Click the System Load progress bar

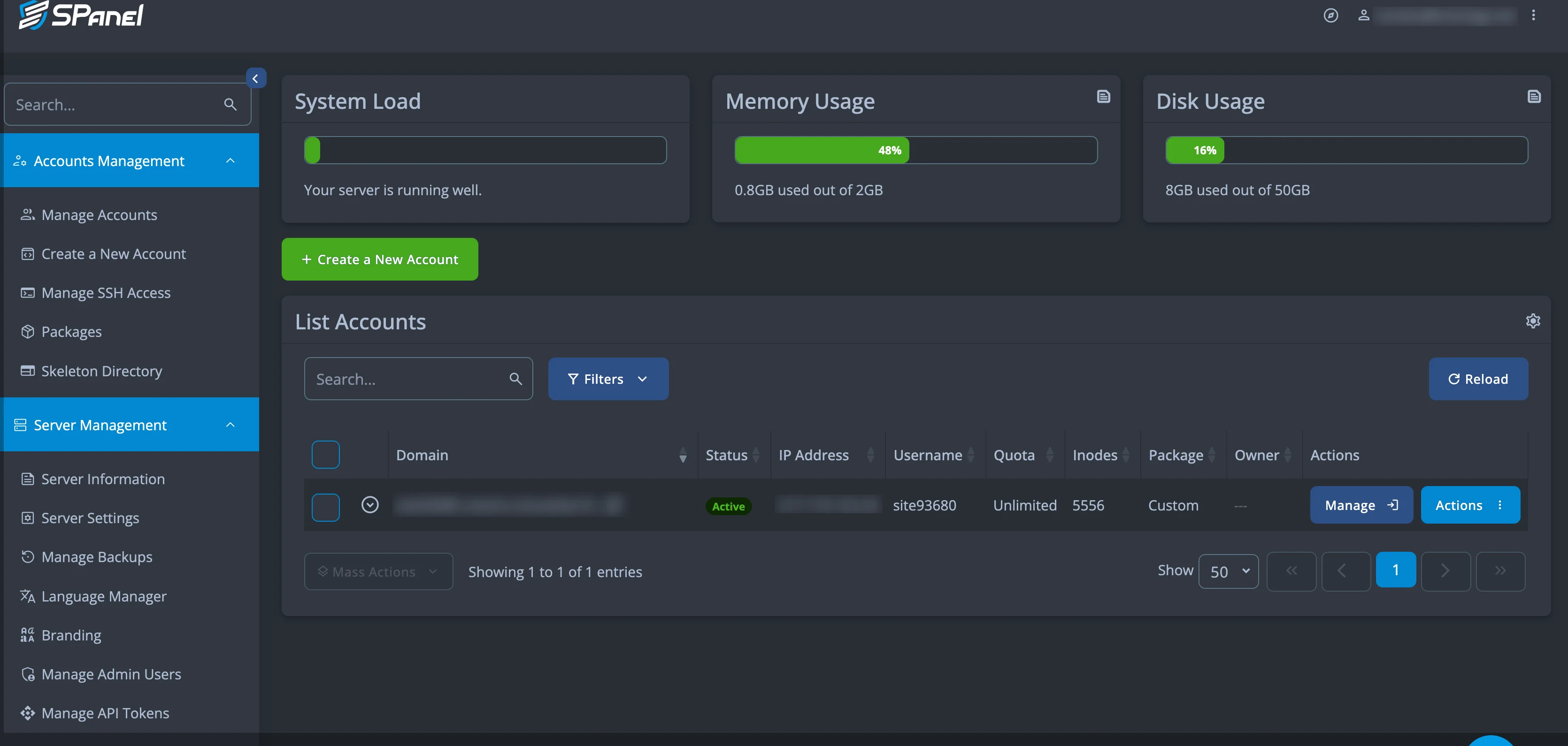pyautogui.click(x=485, y=150)
